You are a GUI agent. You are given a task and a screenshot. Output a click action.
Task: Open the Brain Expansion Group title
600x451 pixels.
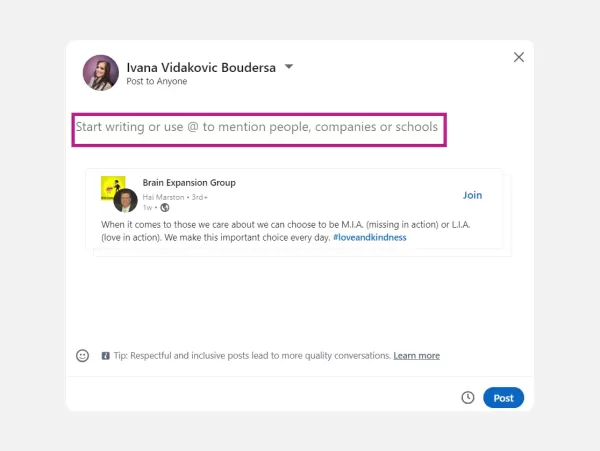(189, 183)
